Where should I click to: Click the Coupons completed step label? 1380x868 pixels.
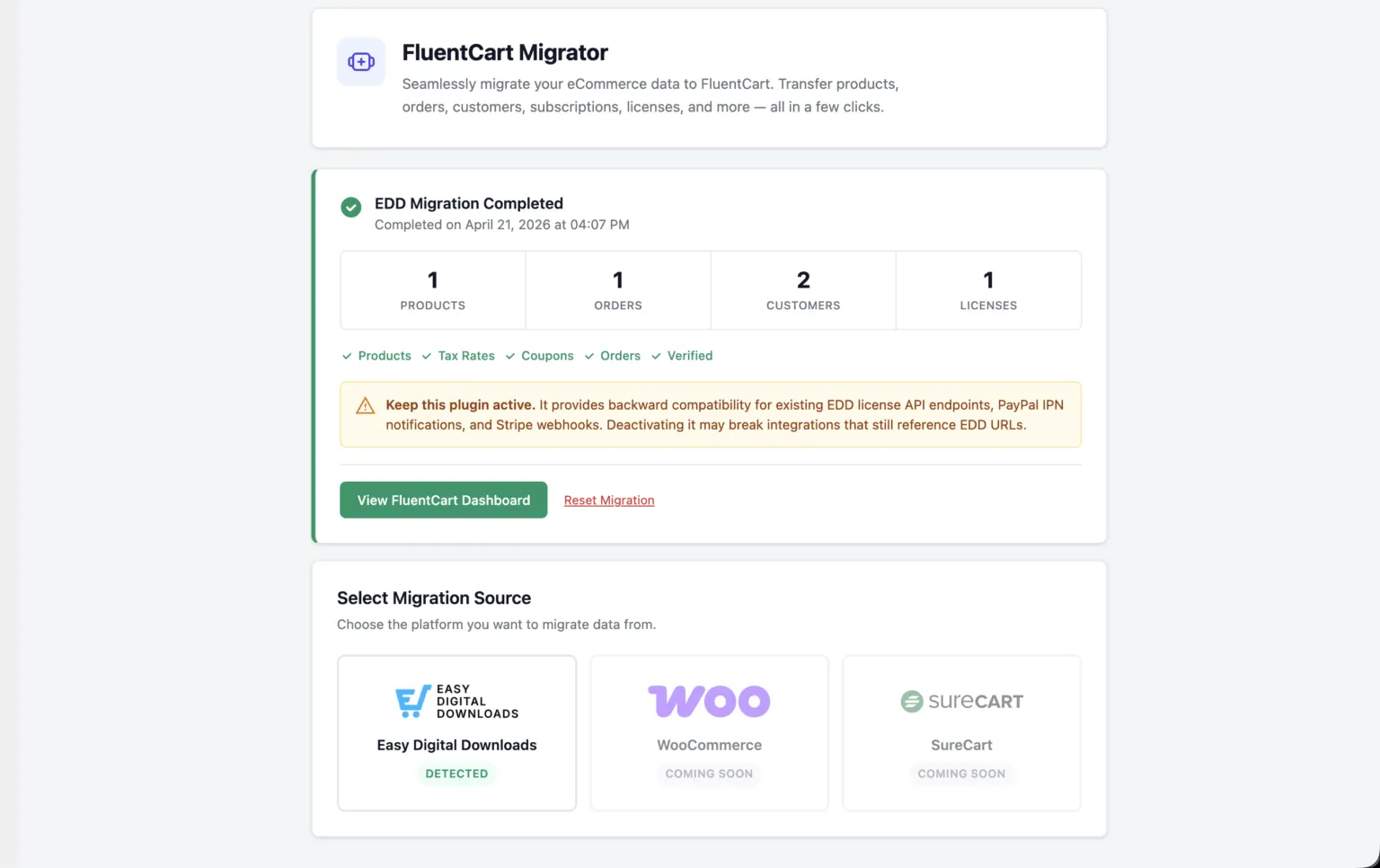[x=547, y=356]
